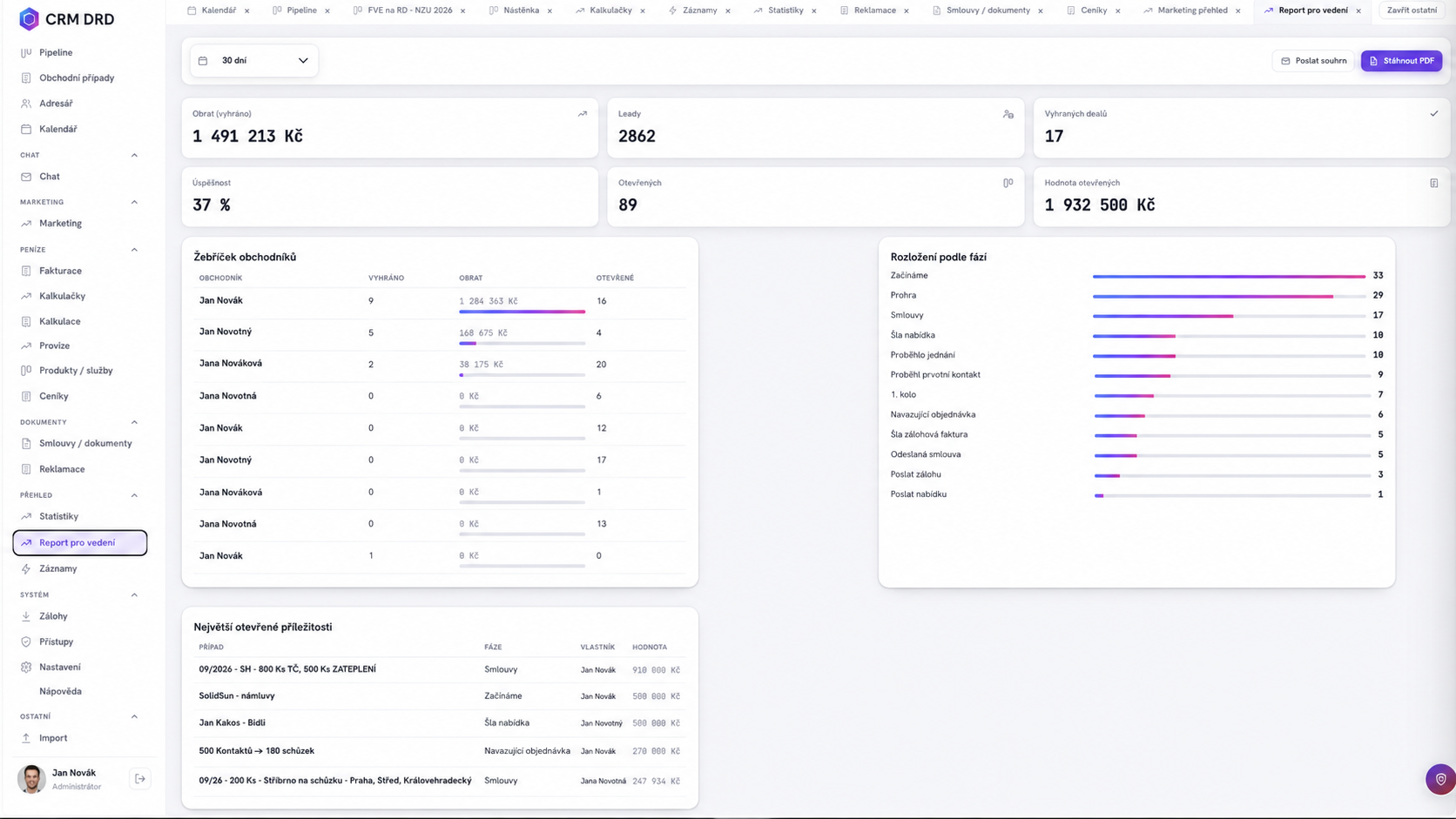Switch to the Kalkulačky tab
The width and height of the screenshot is (1456, 819).
tap(610, 10)
